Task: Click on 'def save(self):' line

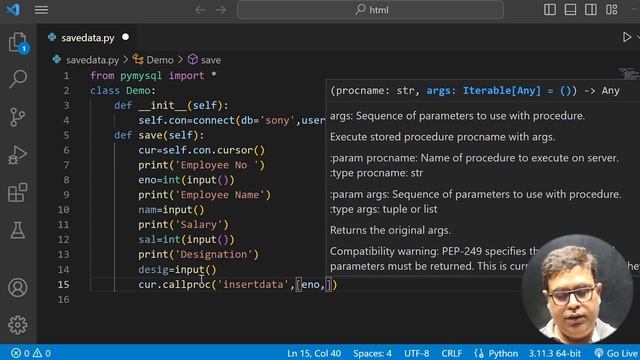Action: tap(159, 135)
